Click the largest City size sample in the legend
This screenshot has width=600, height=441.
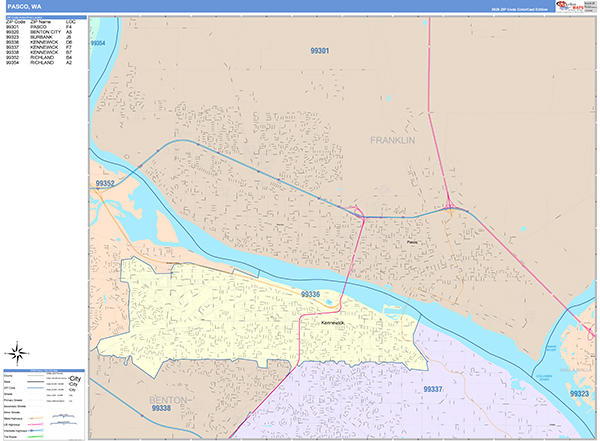pos(74,378)
